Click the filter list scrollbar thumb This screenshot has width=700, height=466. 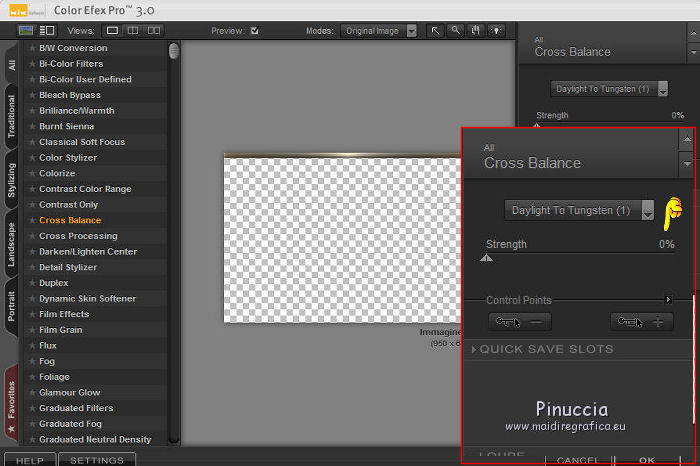pyautogui.click(x=174, y=50)
